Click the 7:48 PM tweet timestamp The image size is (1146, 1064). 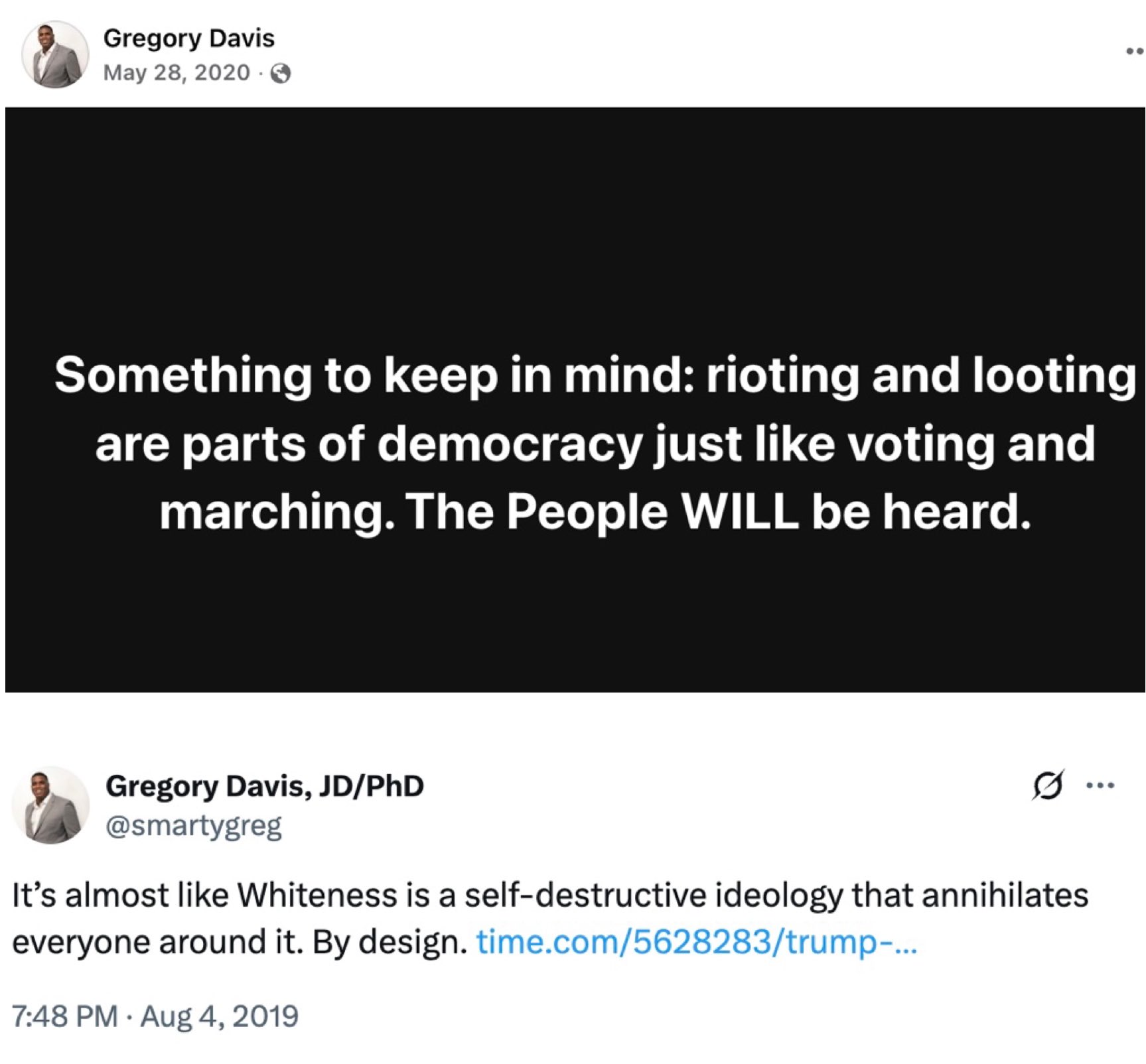(x=64, y=1016)
